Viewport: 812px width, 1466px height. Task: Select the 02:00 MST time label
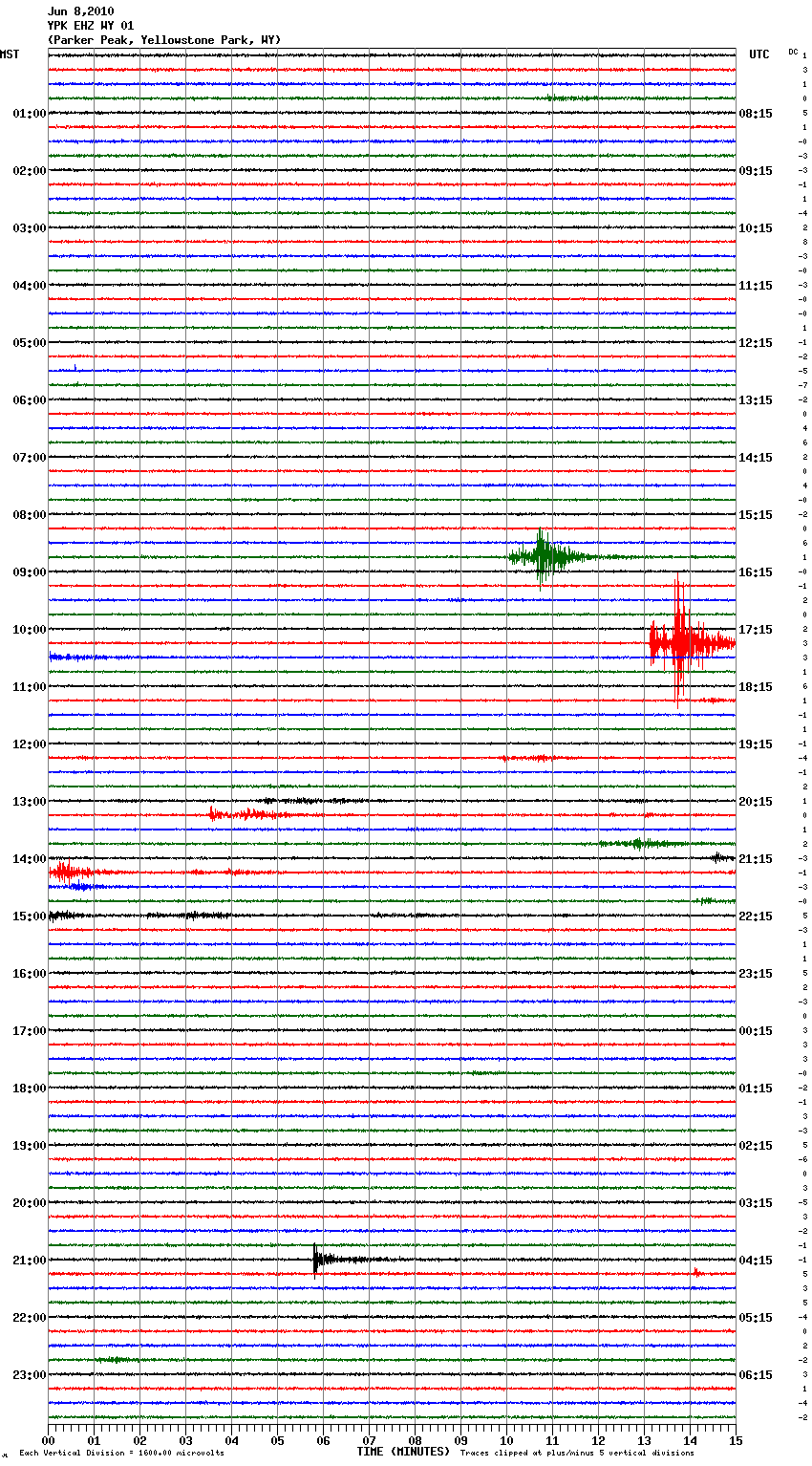pos(30,171)
